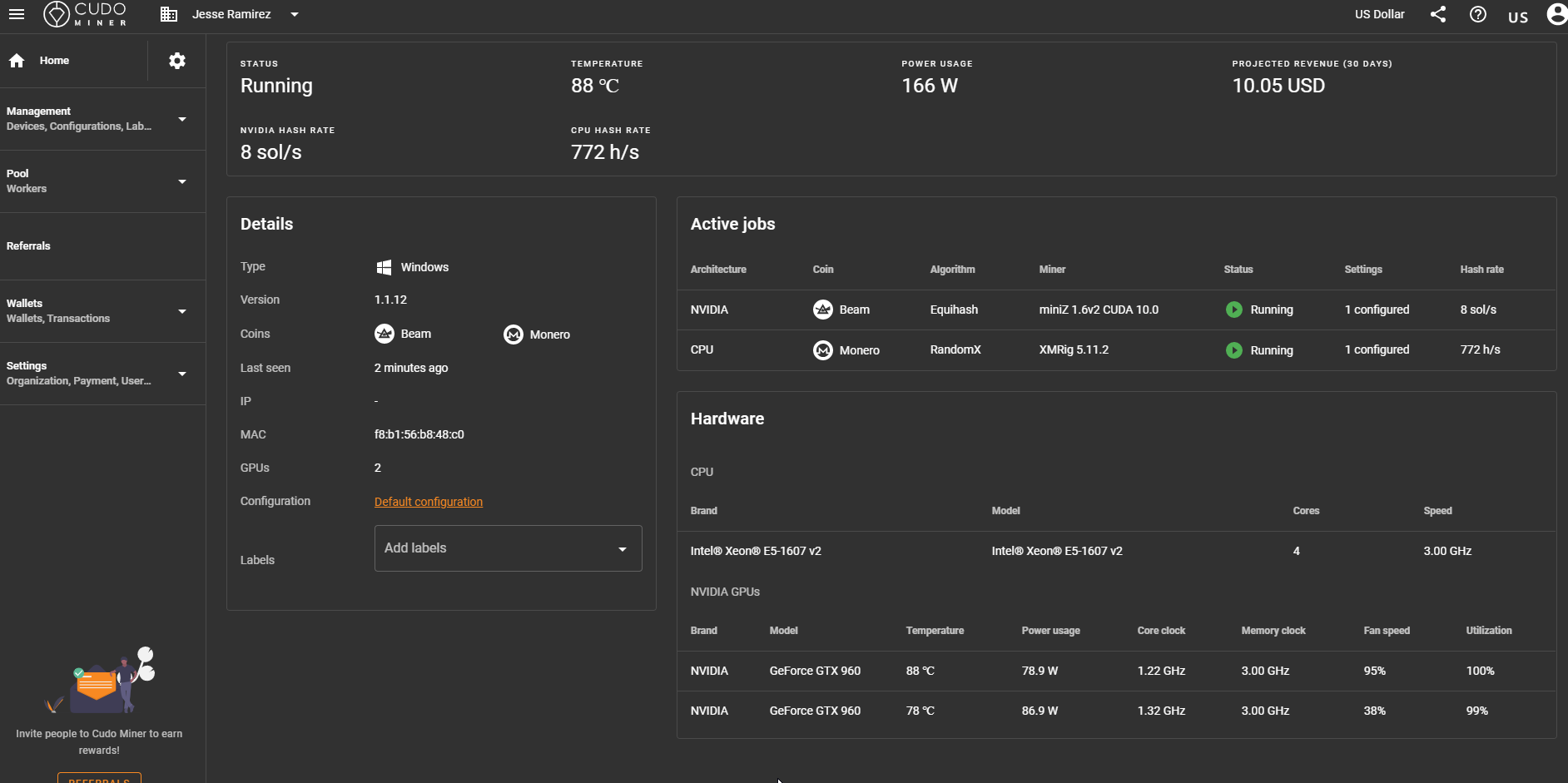Click the 1.32 GHz core clock value
The width and height of the screenshot is (1568, 783).
1161,711
